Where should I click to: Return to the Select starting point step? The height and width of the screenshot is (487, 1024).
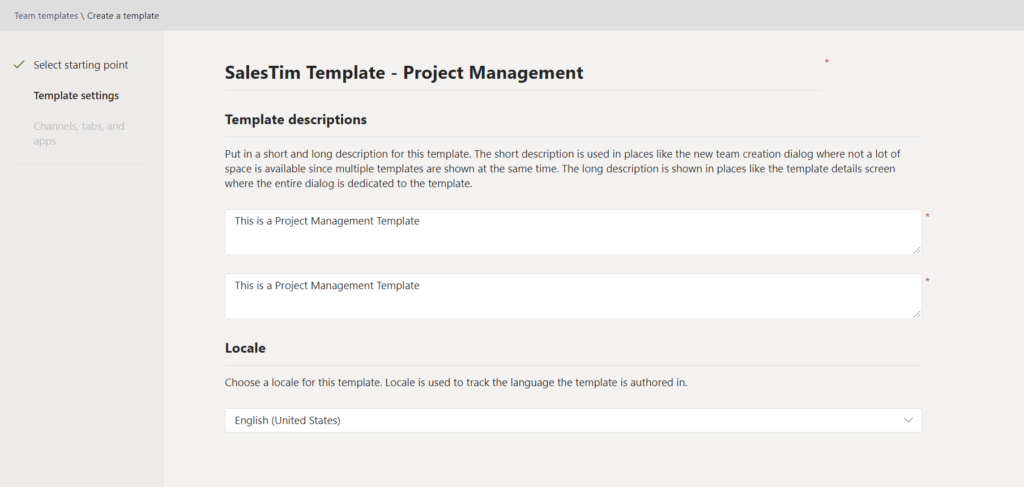81,65
